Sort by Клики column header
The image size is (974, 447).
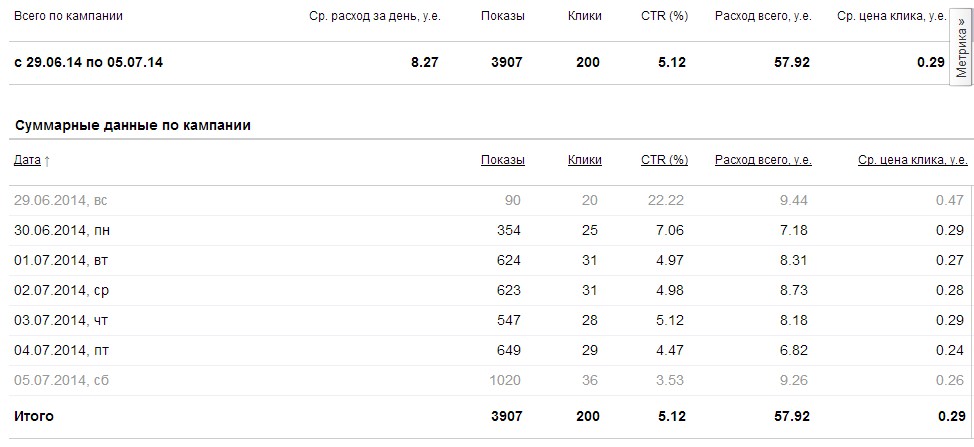584,160
